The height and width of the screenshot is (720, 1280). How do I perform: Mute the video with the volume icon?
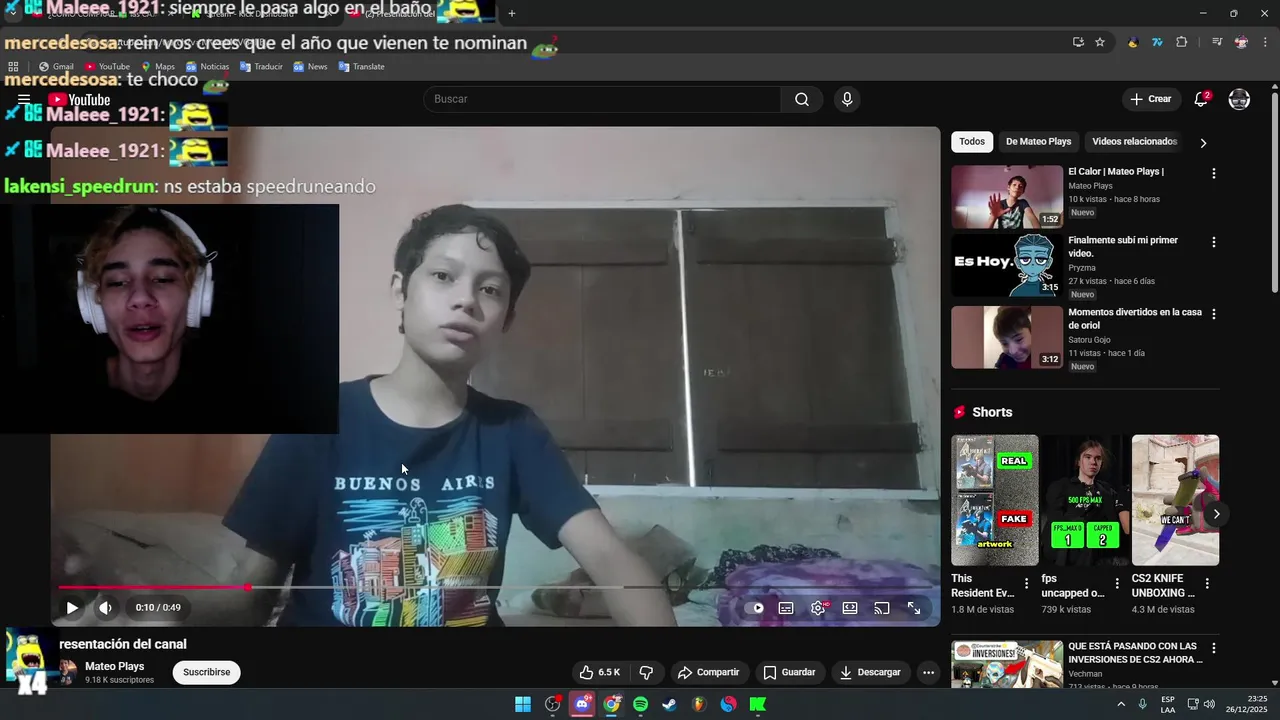(105, 607)
